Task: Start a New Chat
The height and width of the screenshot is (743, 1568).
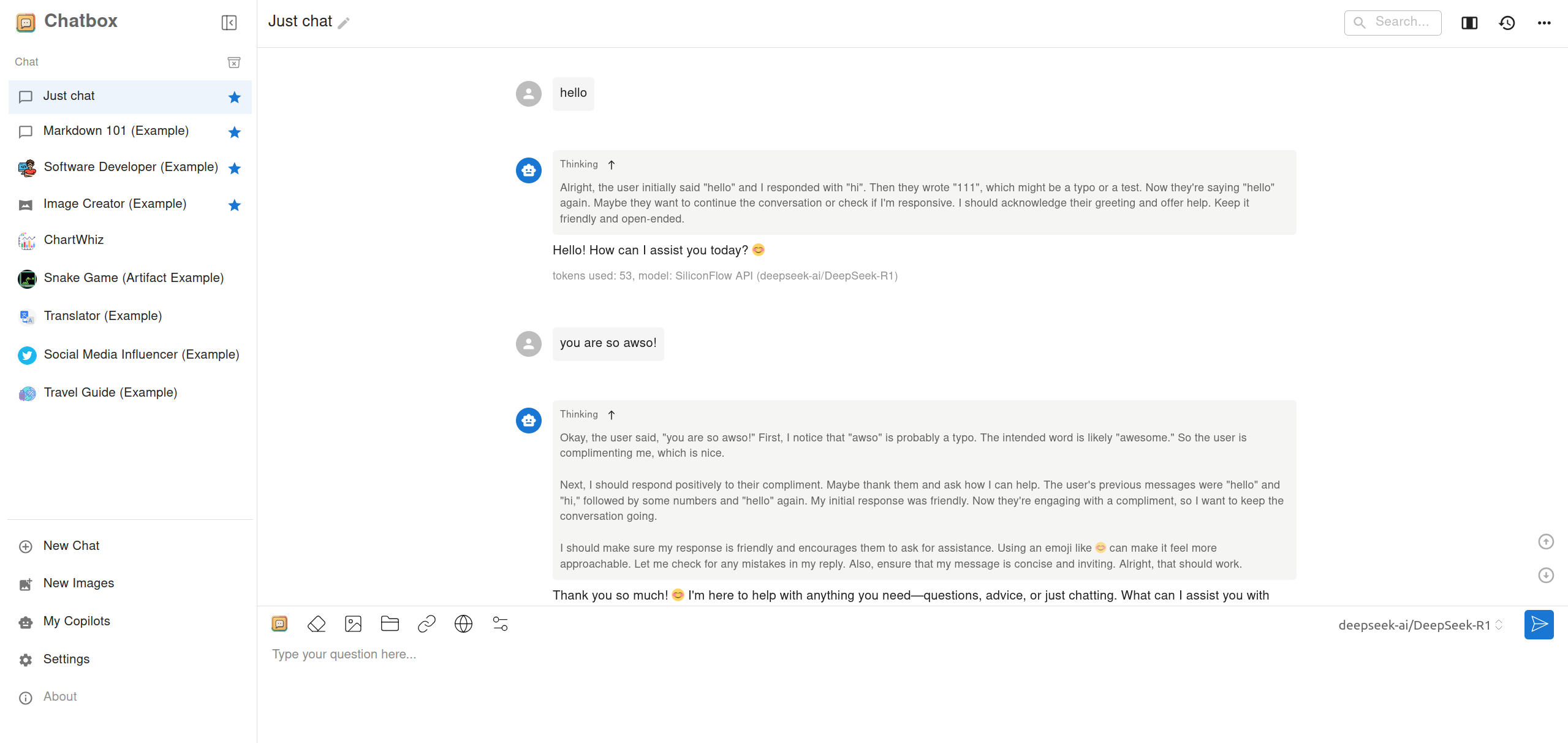Action: (x=71, y=546)
